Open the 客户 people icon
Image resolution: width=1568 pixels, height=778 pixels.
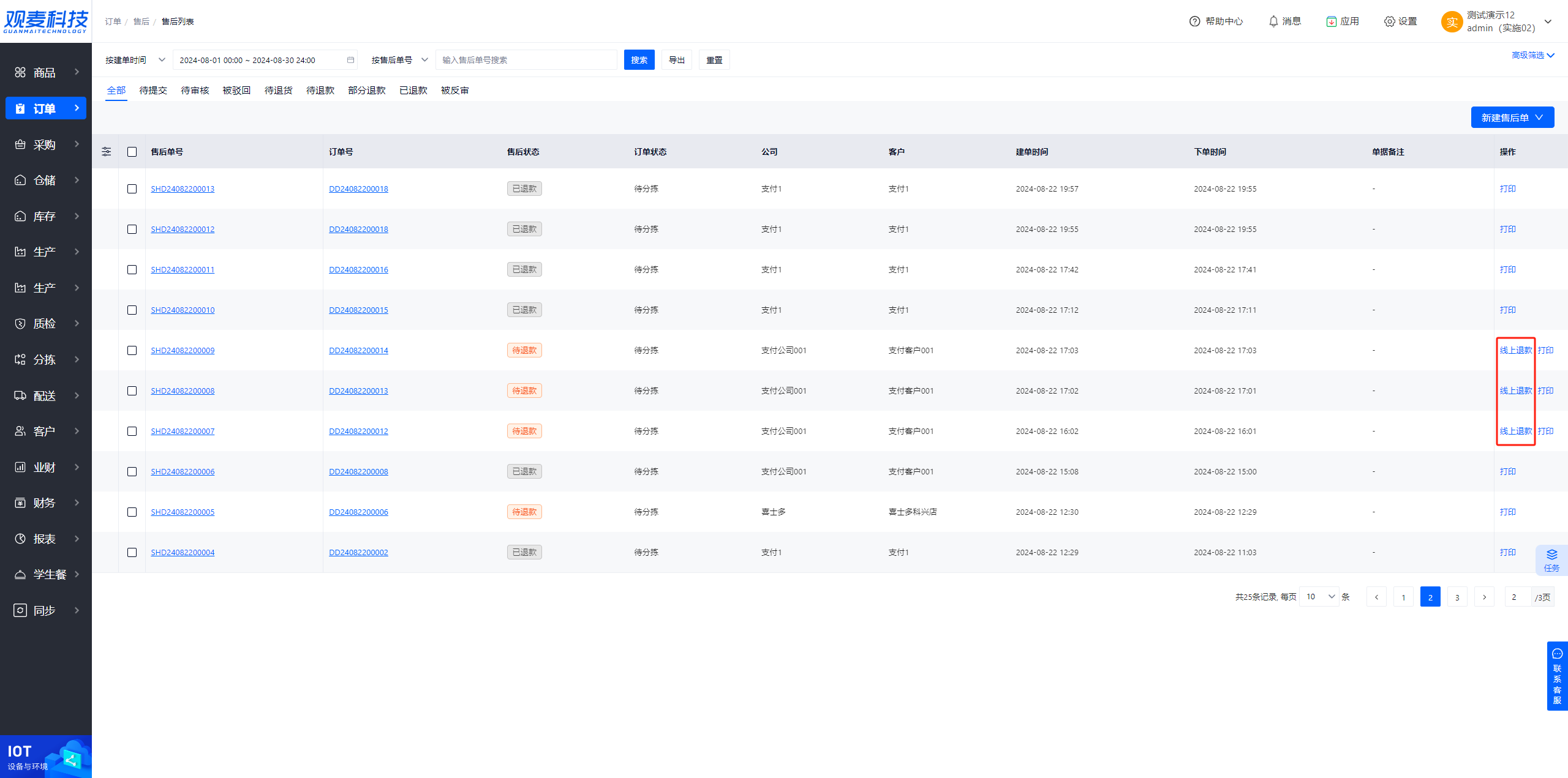pos(20,431)
